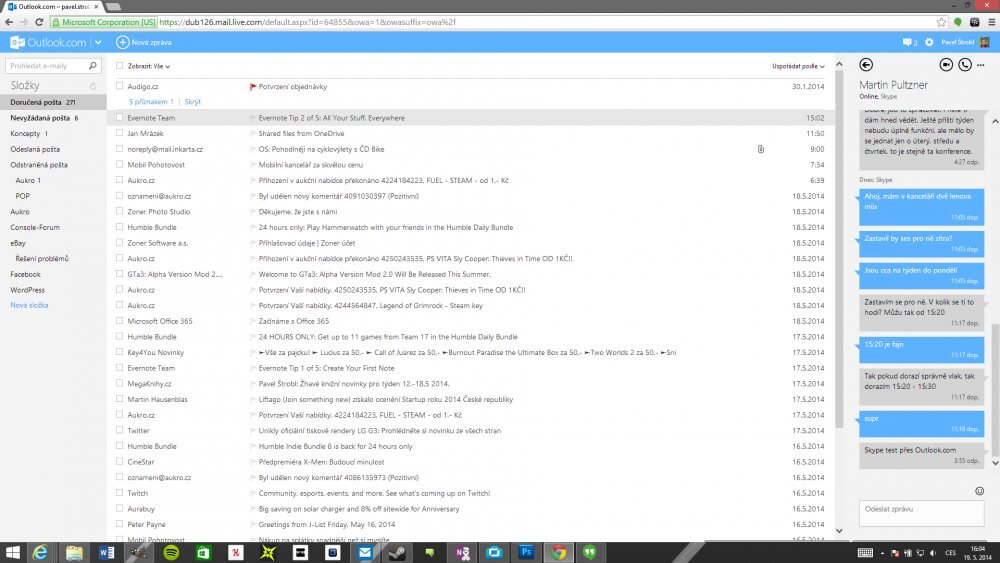Click the Odeslat zprávu chat input
This screenshot has height=563, width=1000.
click(x=921, y=513)
